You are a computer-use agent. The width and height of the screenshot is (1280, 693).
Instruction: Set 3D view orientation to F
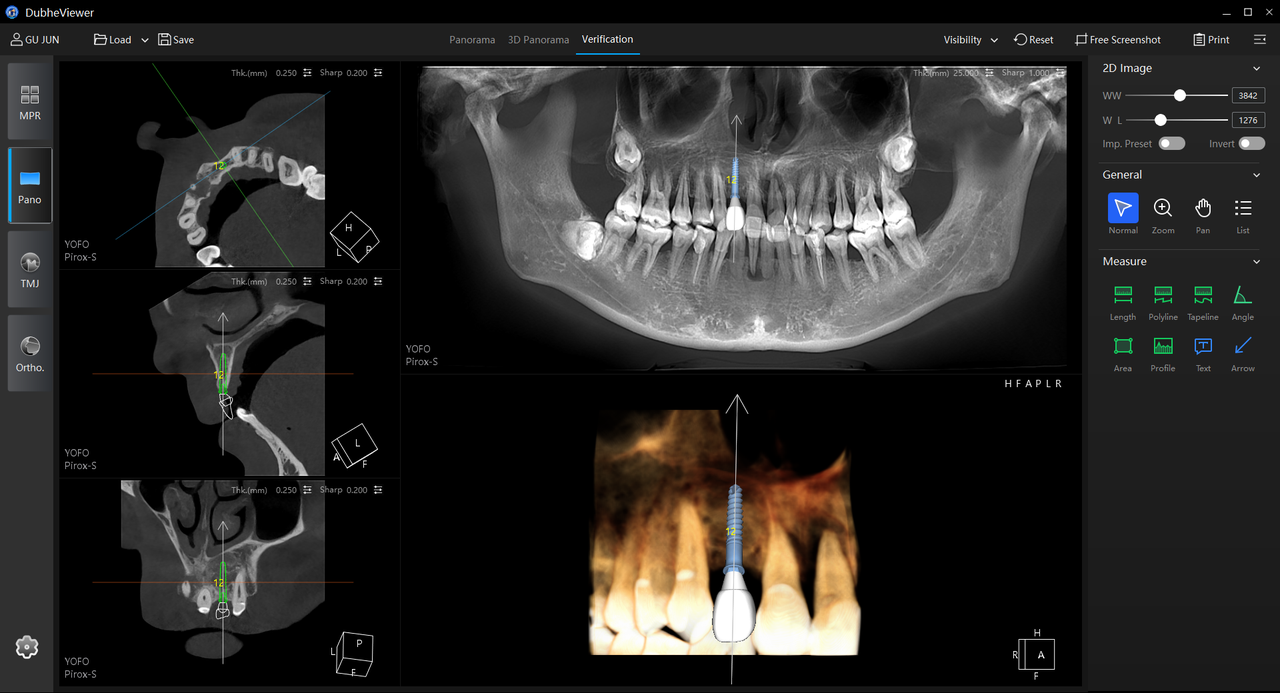(x=1016, y=384)
